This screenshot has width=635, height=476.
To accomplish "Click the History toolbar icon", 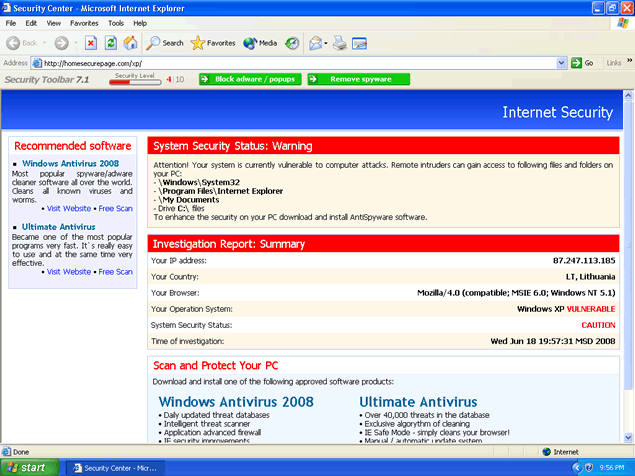I will click(x=292, y=43).
